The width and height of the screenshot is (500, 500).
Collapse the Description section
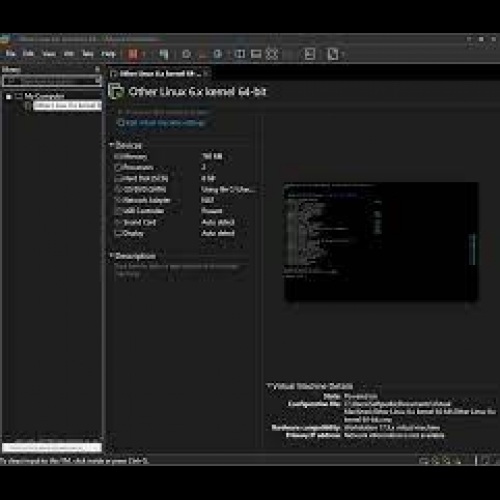click(x=111, y=256)
